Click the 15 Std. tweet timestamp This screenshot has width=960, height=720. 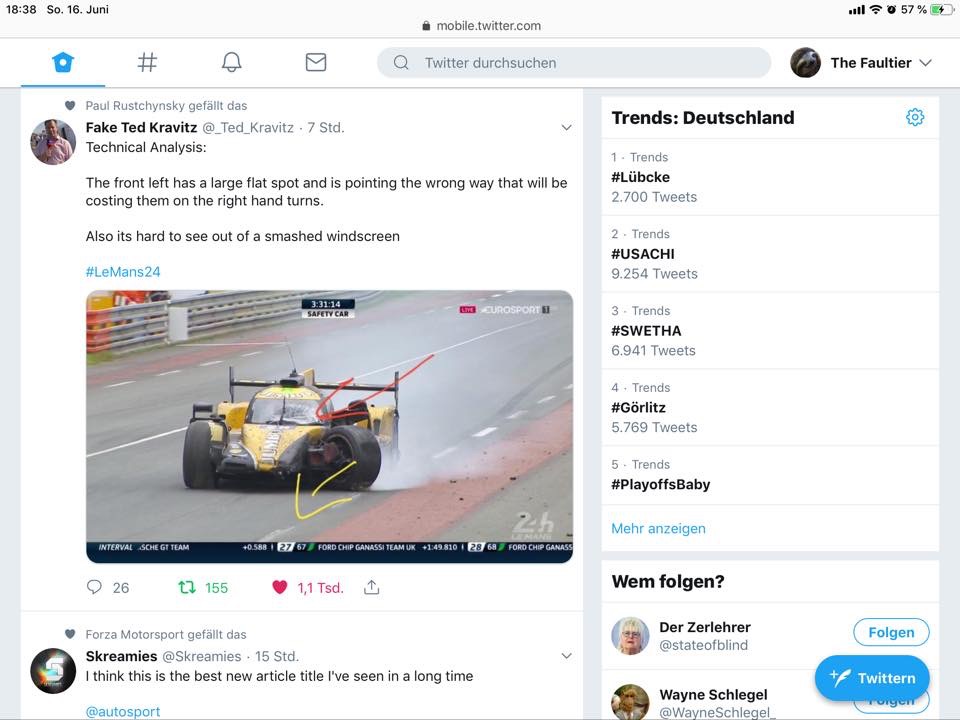click(277, 656)
